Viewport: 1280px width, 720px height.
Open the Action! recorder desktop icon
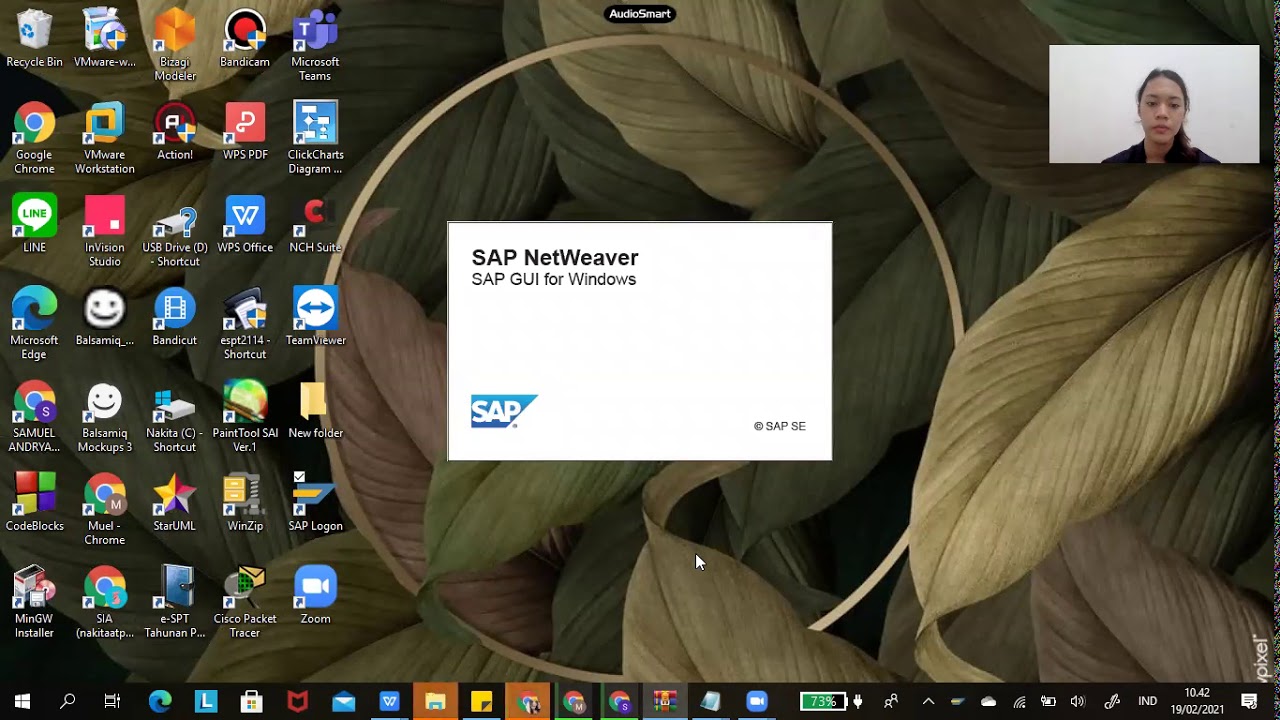(x=175, y=132)
